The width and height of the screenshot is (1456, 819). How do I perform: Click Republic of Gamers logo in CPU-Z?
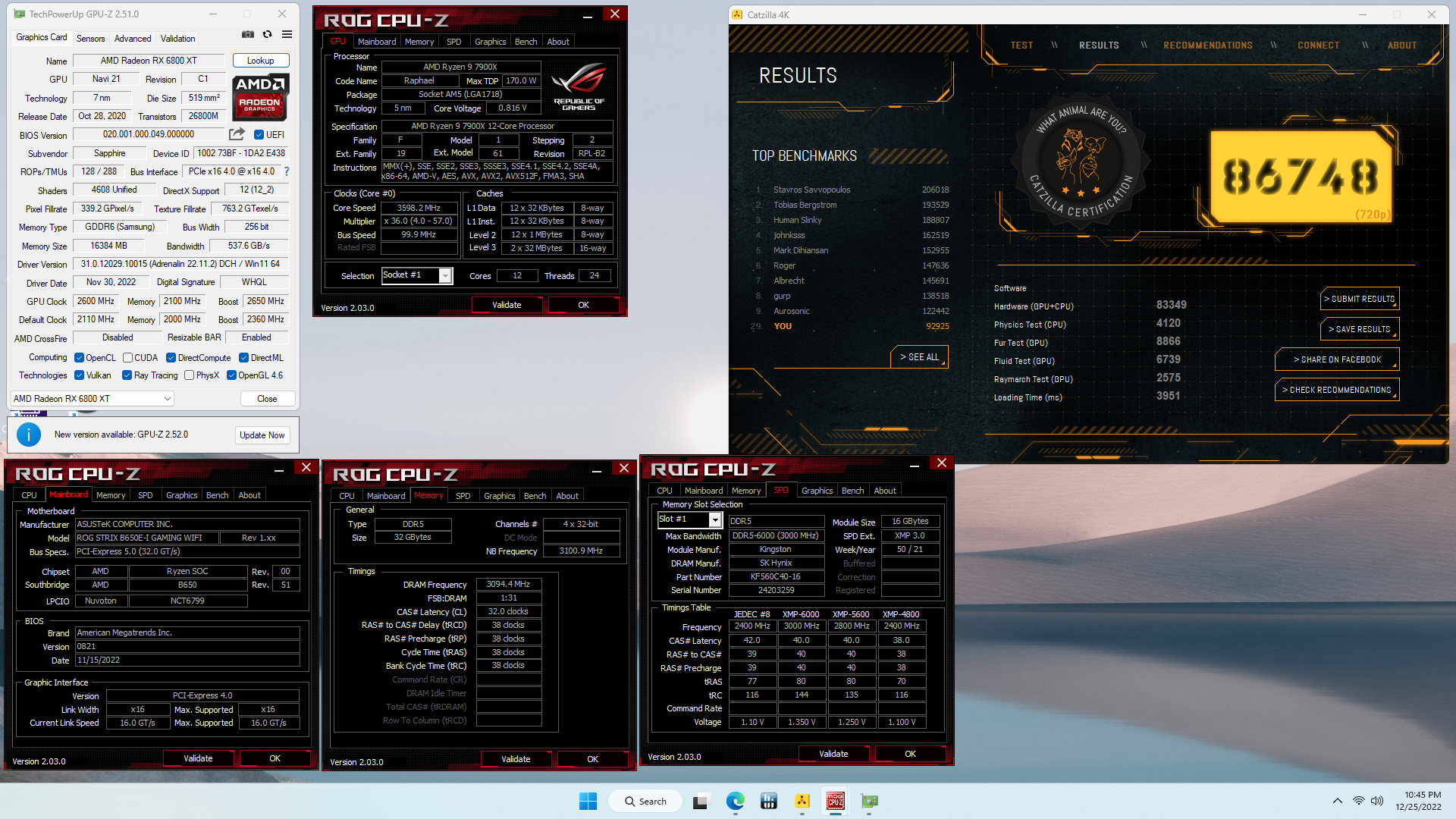click(x=579, y=87)
